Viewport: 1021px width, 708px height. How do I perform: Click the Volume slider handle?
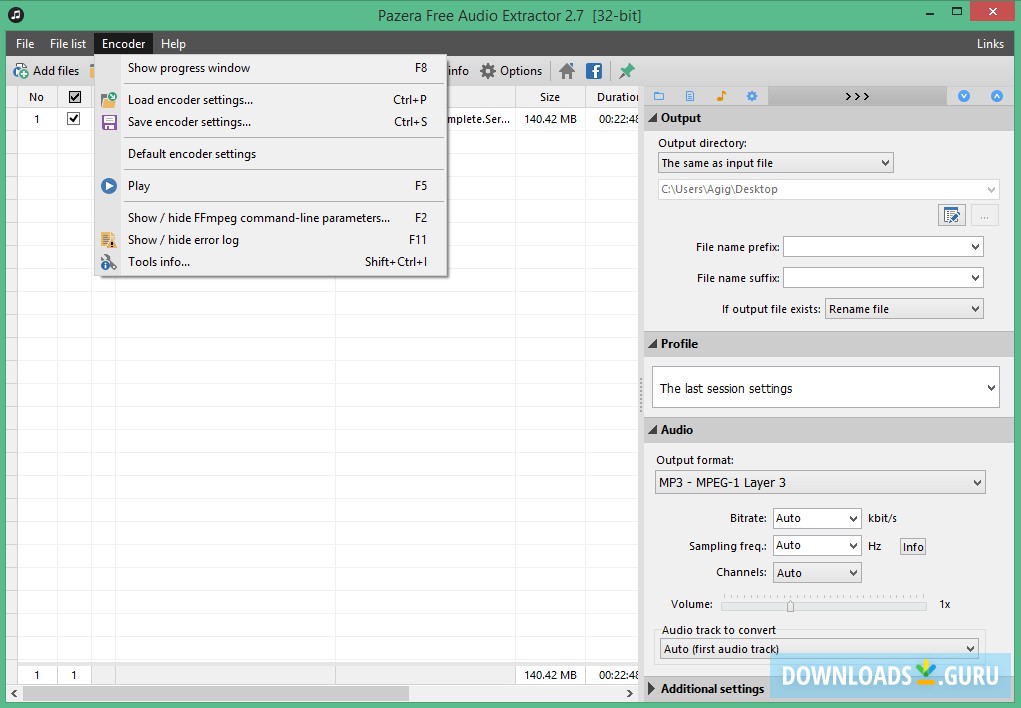pos(790,605)
